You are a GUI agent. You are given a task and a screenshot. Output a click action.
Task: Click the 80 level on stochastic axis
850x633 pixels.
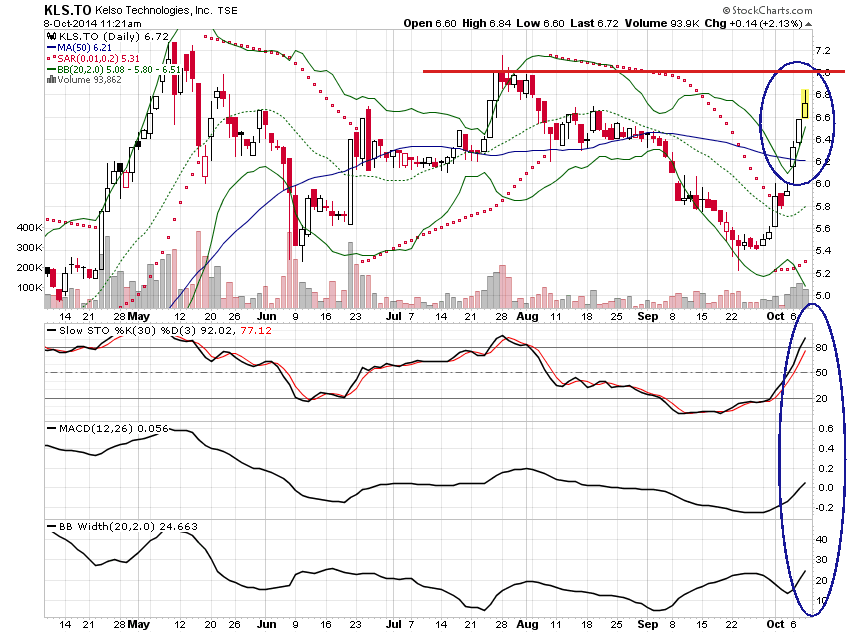tap(821, 348)
